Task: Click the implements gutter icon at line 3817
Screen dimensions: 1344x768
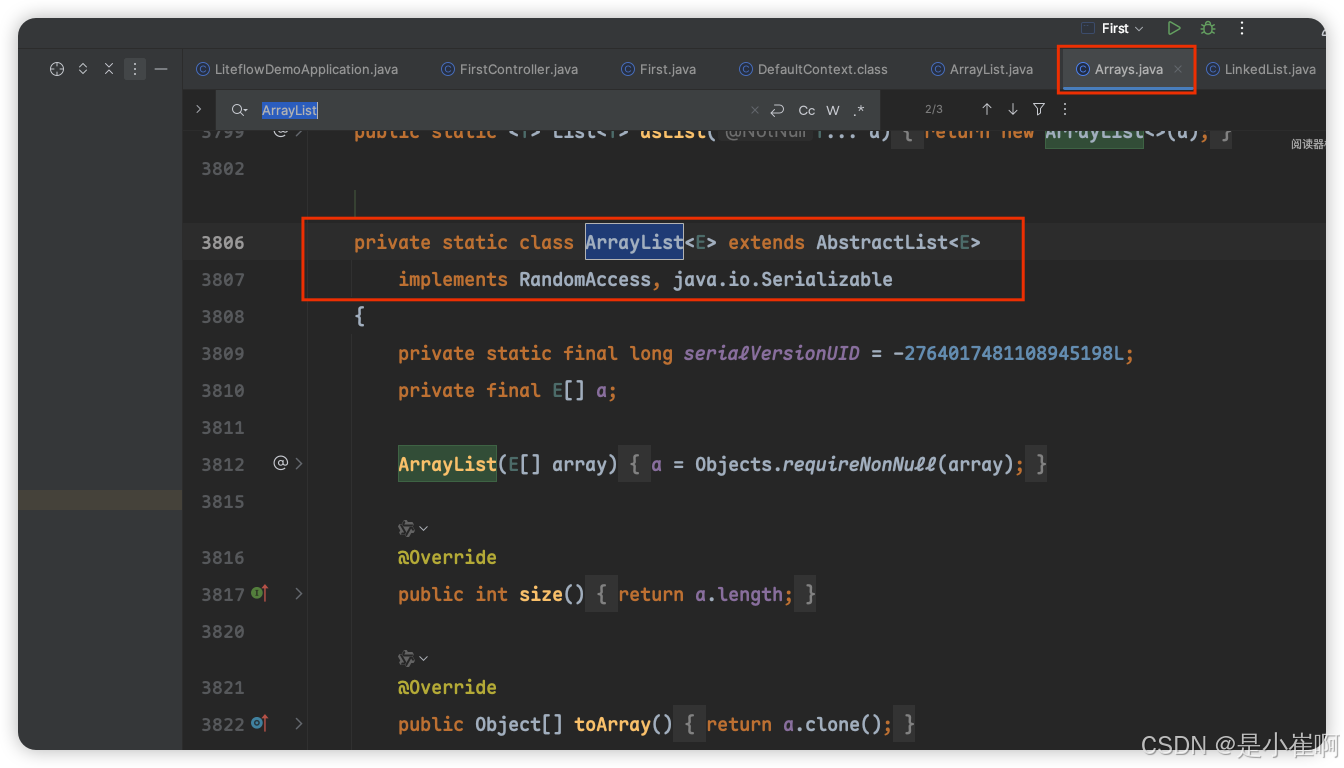Action: coord(260,593)
